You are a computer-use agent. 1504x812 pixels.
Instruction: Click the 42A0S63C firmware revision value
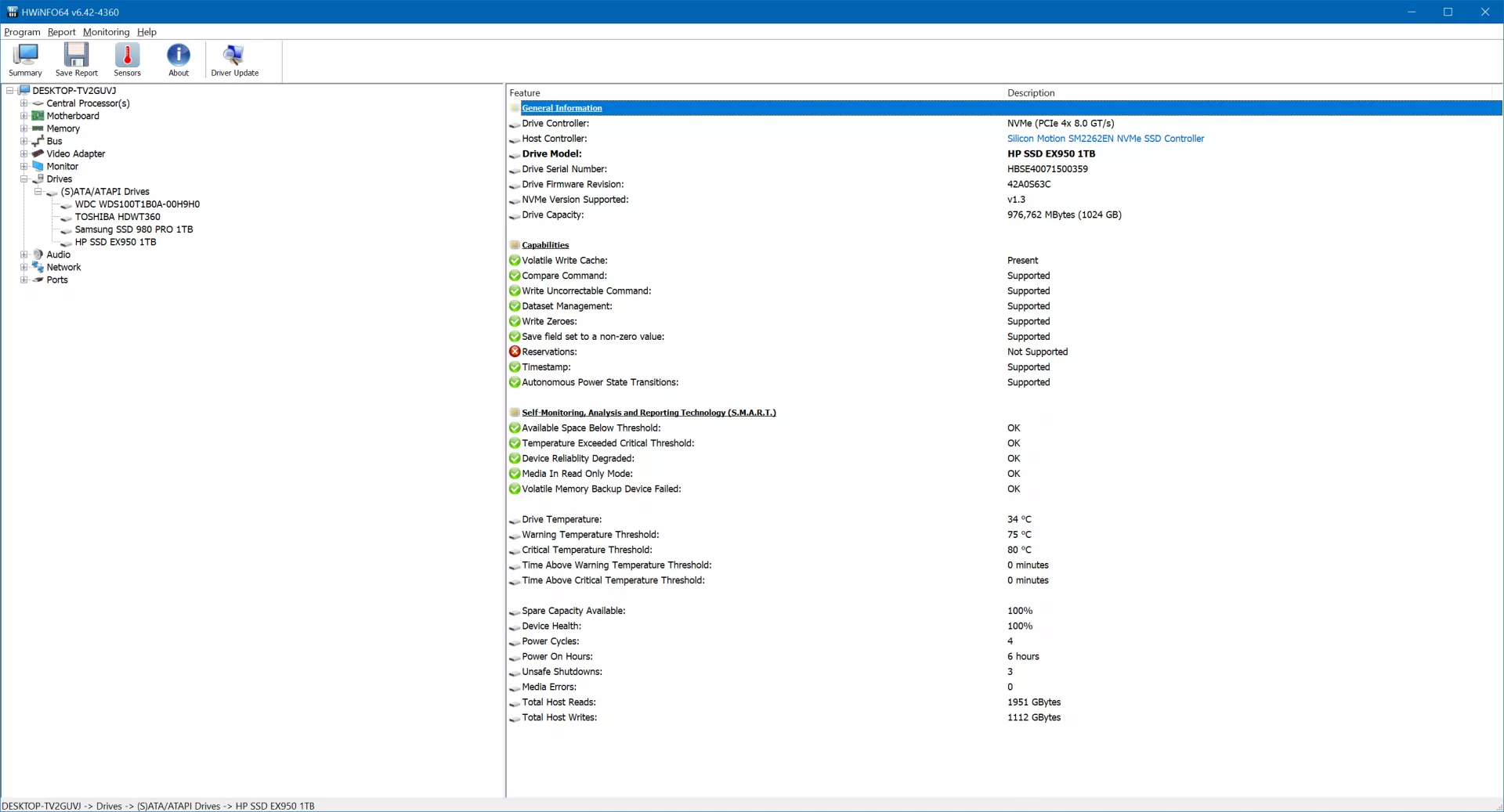coord(1029,184)
